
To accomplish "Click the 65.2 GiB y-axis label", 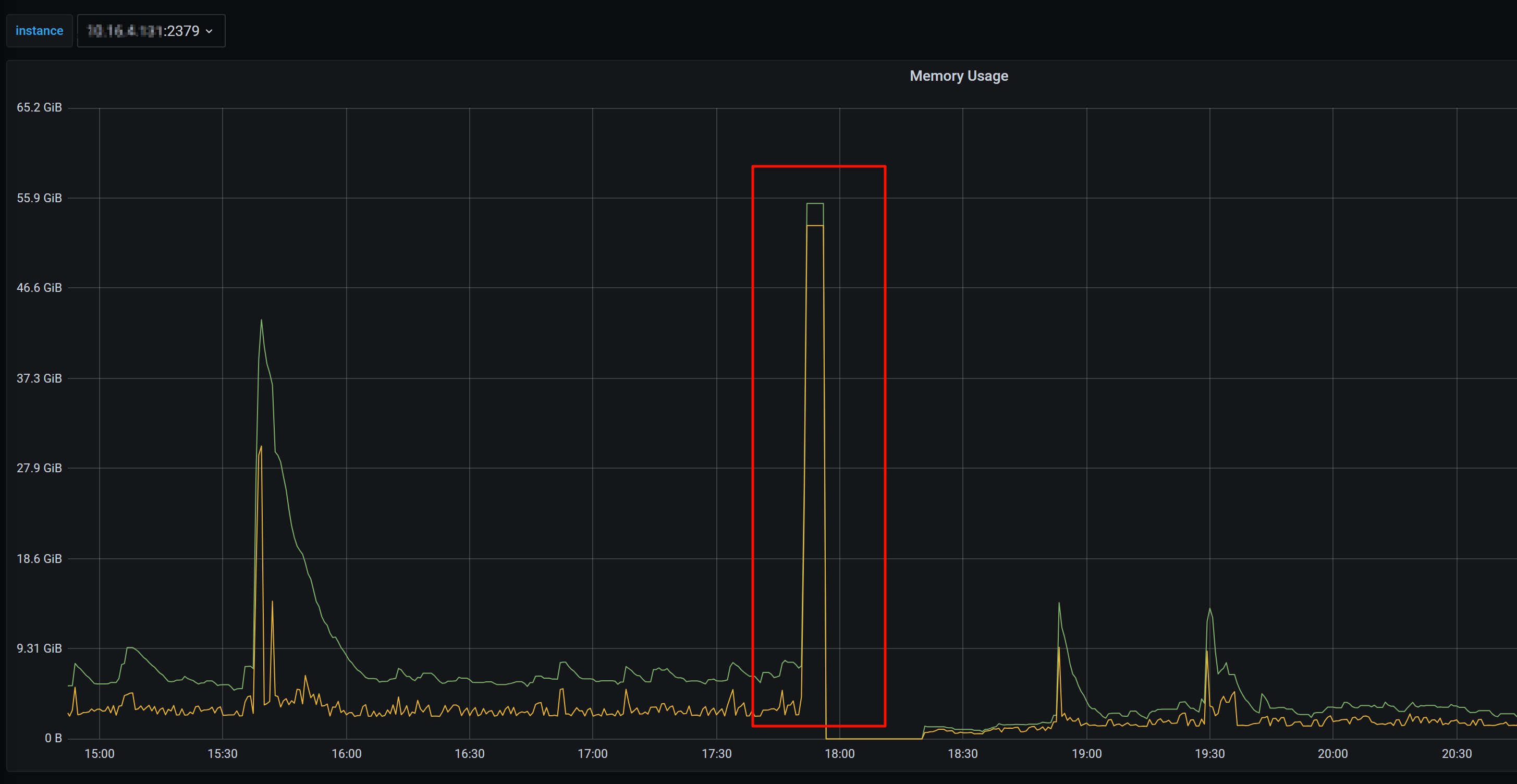I will (39, 107).
